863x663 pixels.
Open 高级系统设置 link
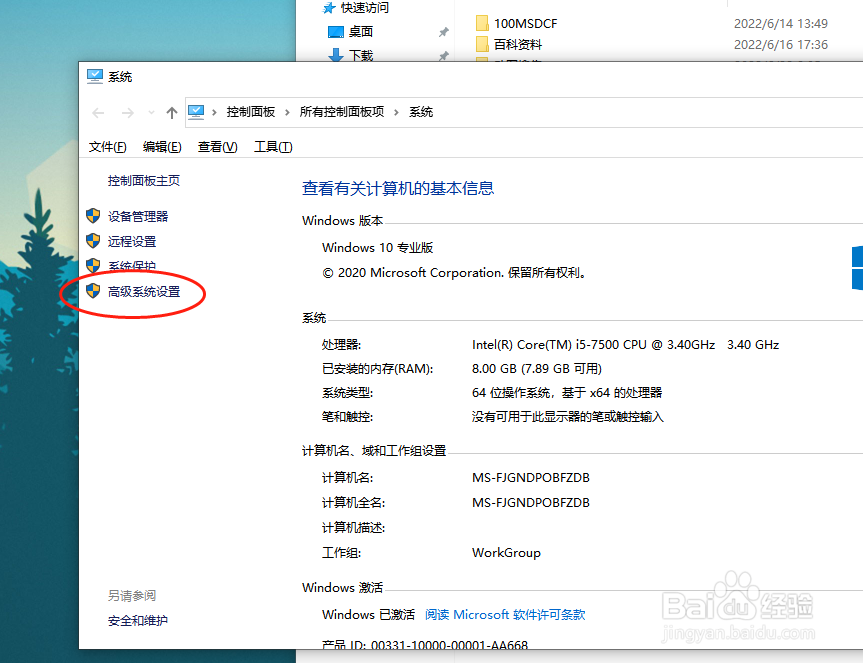pyautogui.click(x=144, y=292)
